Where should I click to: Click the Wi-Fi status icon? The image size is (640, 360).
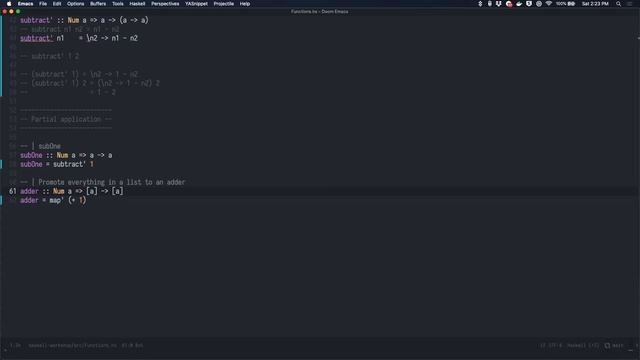[549, 4]
